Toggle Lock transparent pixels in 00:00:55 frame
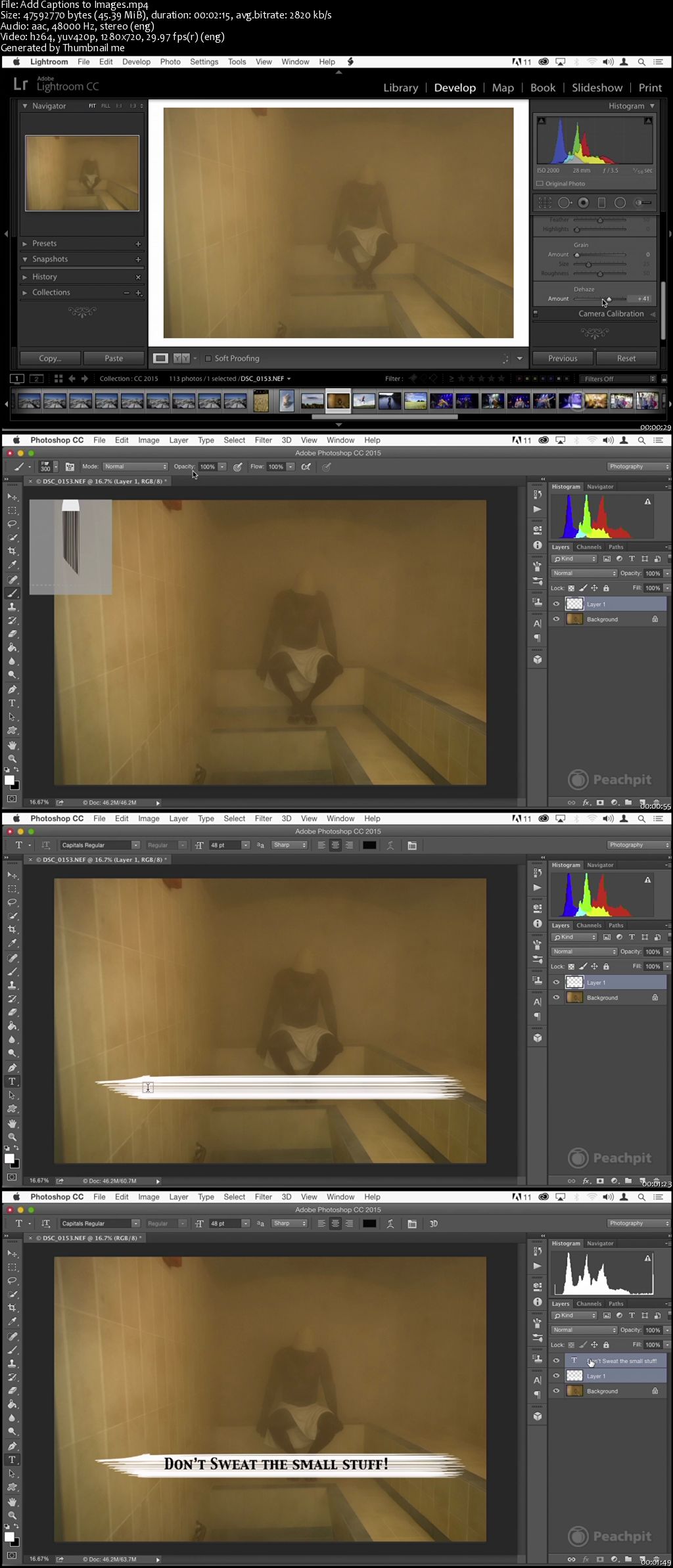The height and width of the screenshot is (1568, 673). click(x=571, y=589)
